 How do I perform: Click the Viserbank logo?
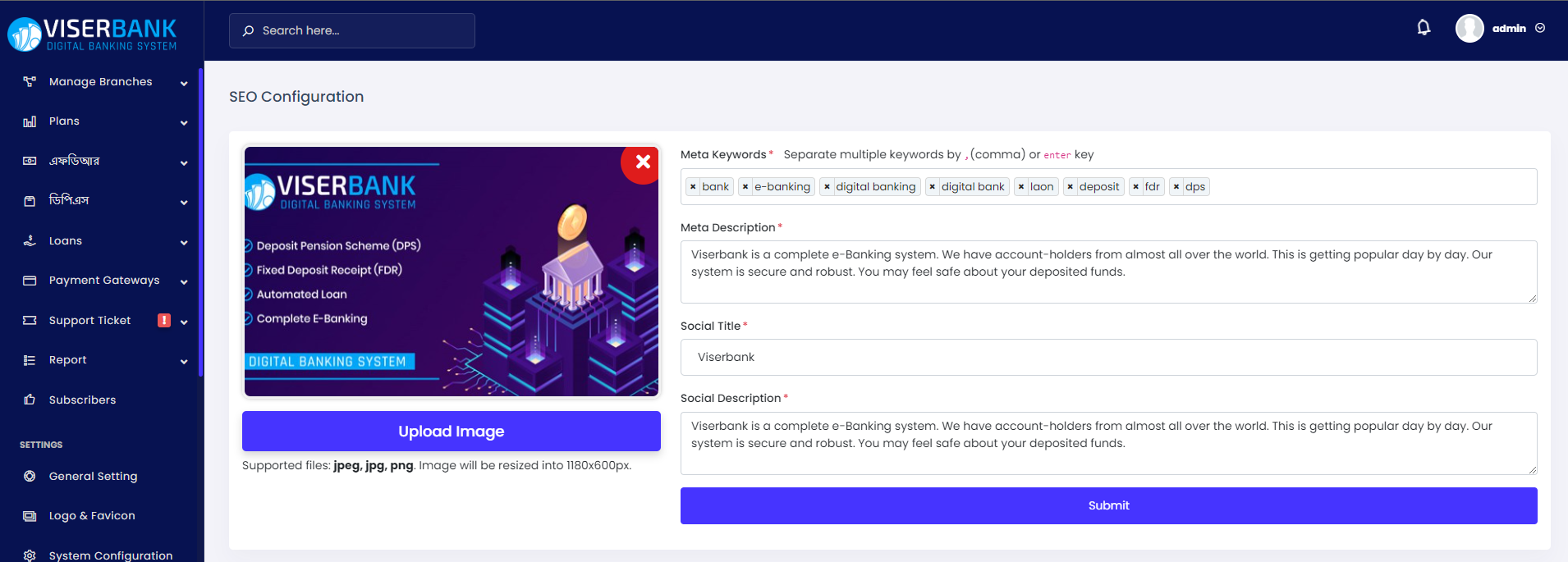pyautogui.click(x=93, y=34)
